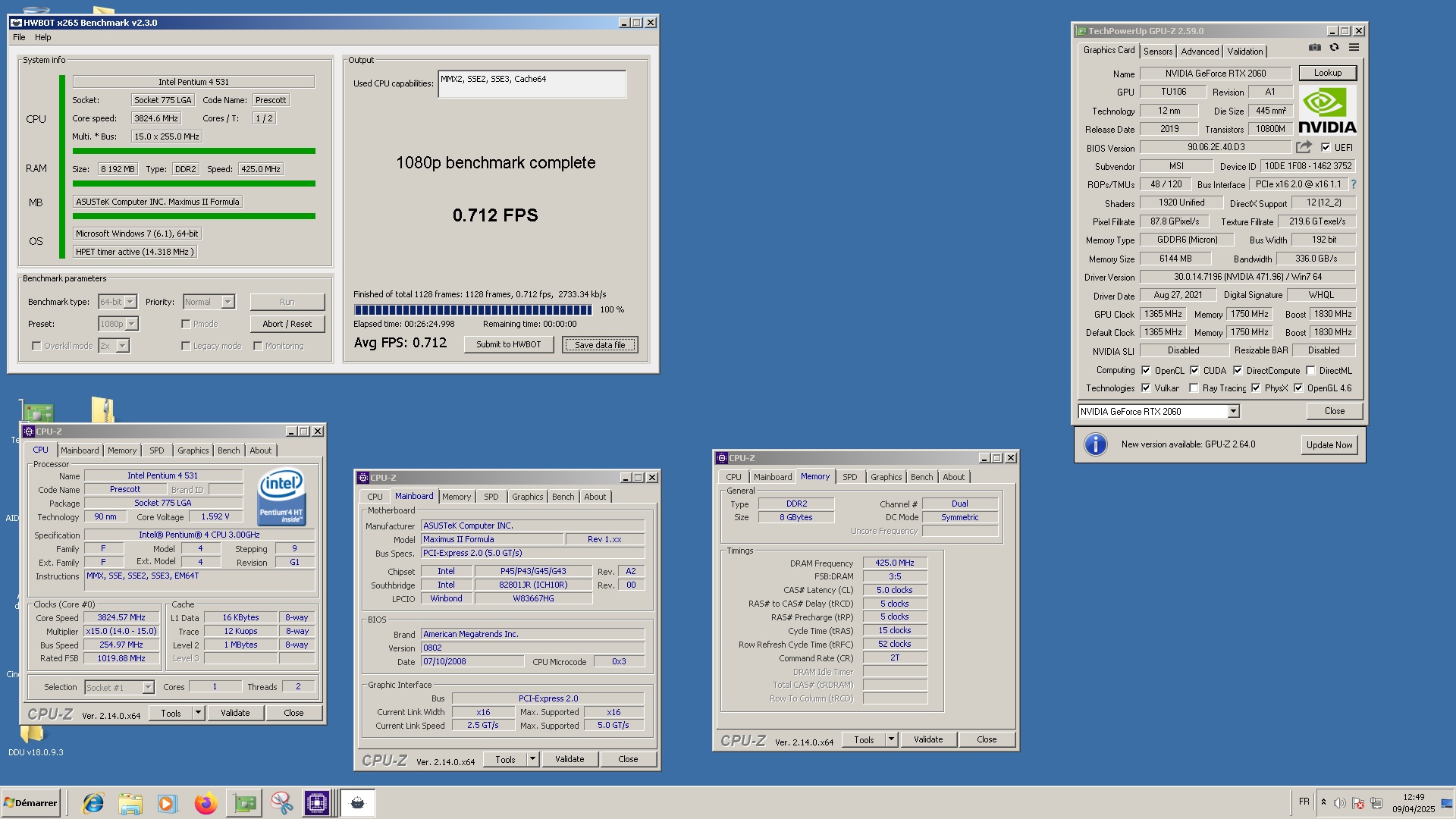Toggle the UEFI checkbox in GPU-Z
Screen dimensions: 1456x819
(1326, 148)
